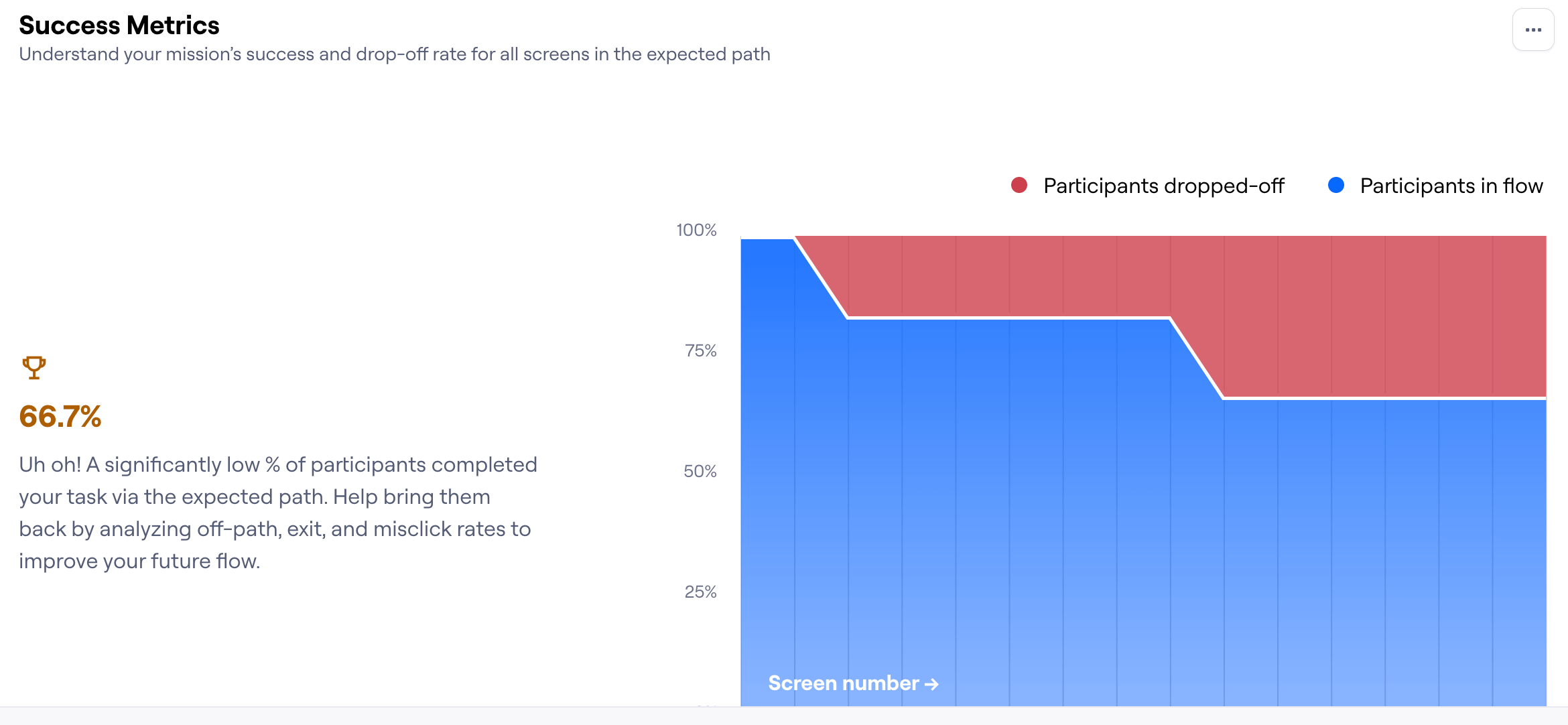Click the last screen column in chart
1568x725 pixels.
1520,536
